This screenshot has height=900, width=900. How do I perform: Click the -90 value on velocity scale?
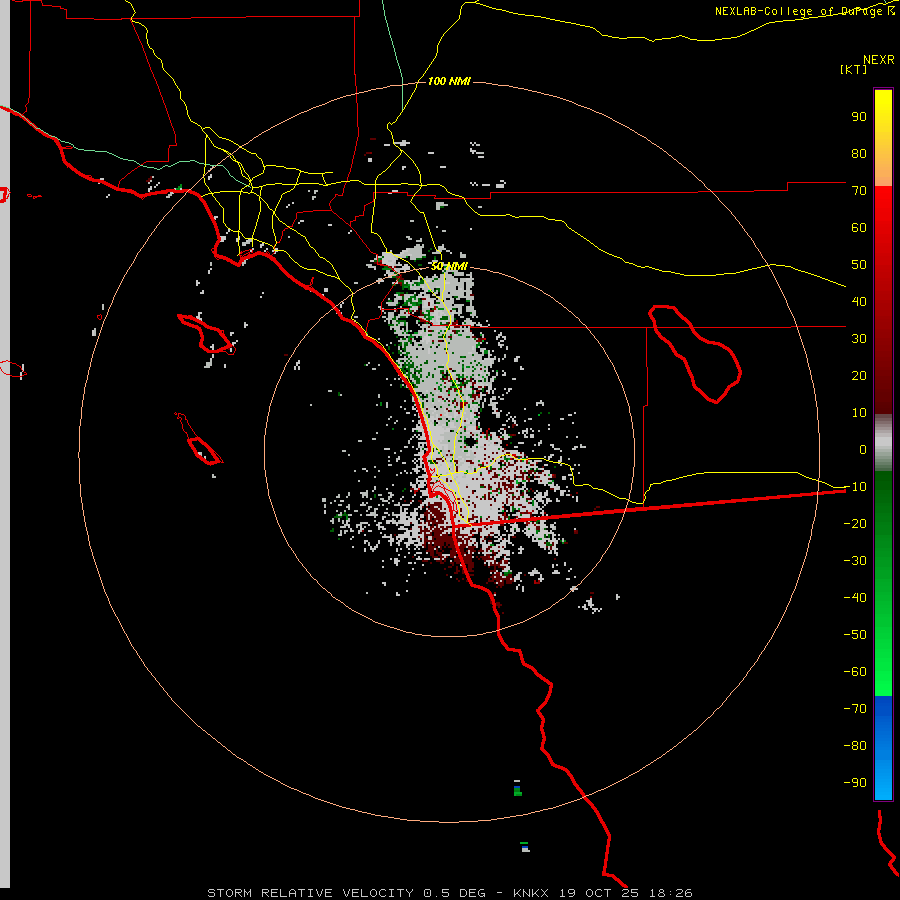tap(855, 783)
